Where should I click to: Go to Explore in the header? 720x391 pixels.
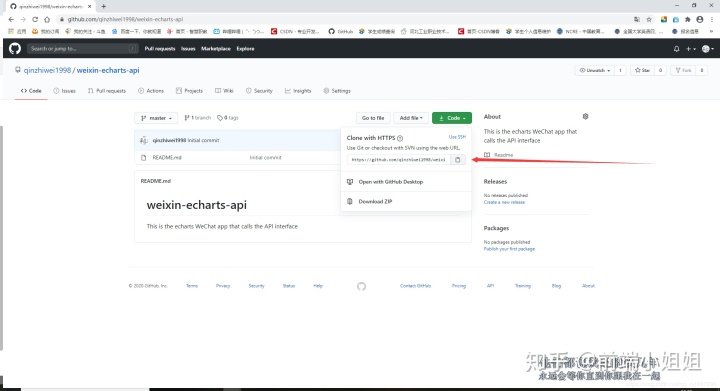pyautogui.click(x=245, y=49)
